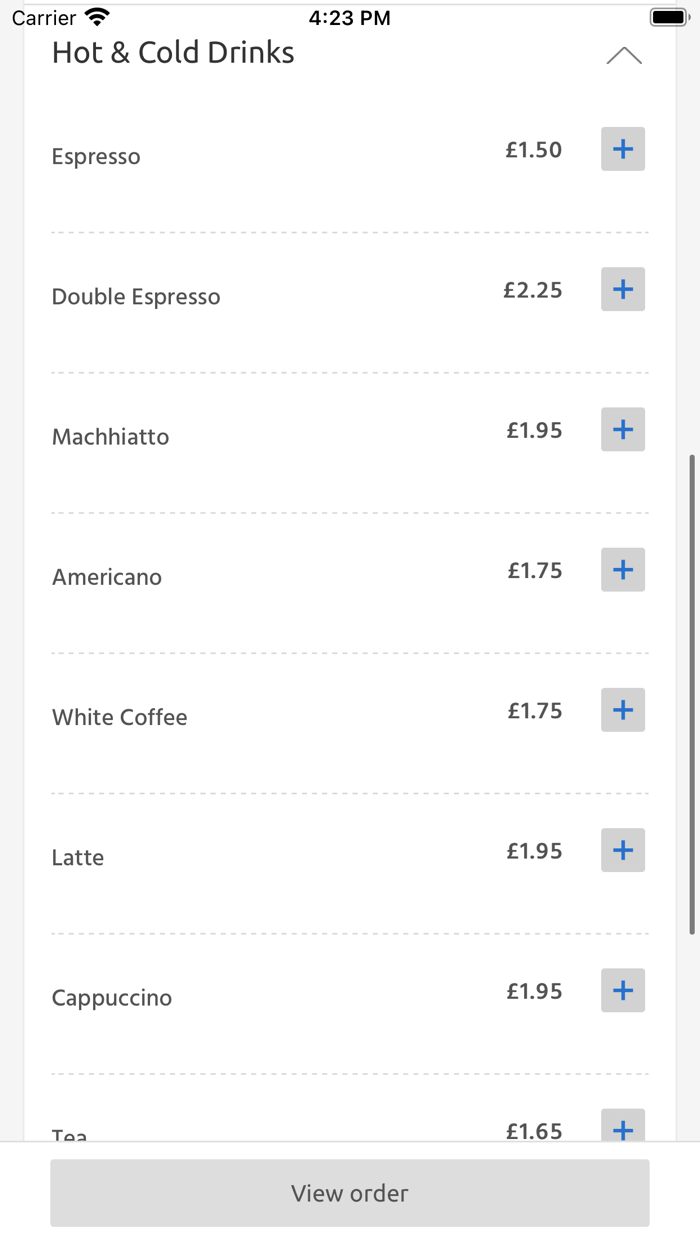Tap the Wi-Fi status icon
Screen dimensions: 700x1244
click(x=97, y=17)
